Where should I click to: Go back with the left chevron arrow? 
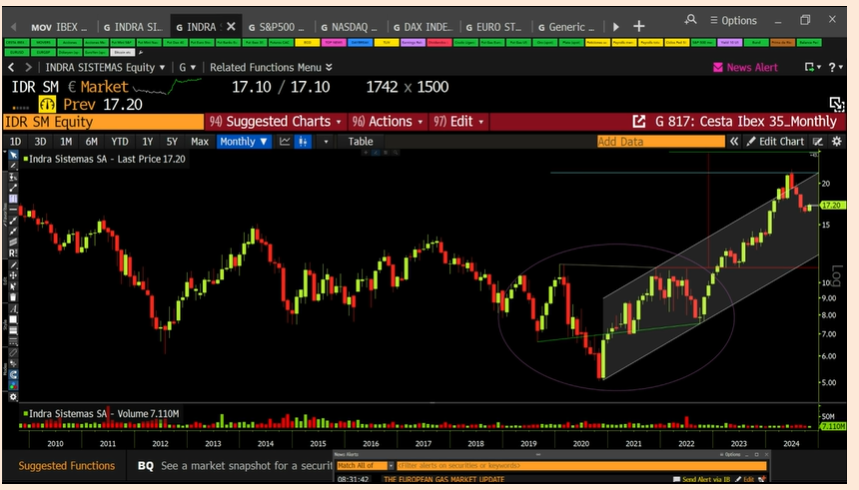pyautogui.click(x=12, y=67)
